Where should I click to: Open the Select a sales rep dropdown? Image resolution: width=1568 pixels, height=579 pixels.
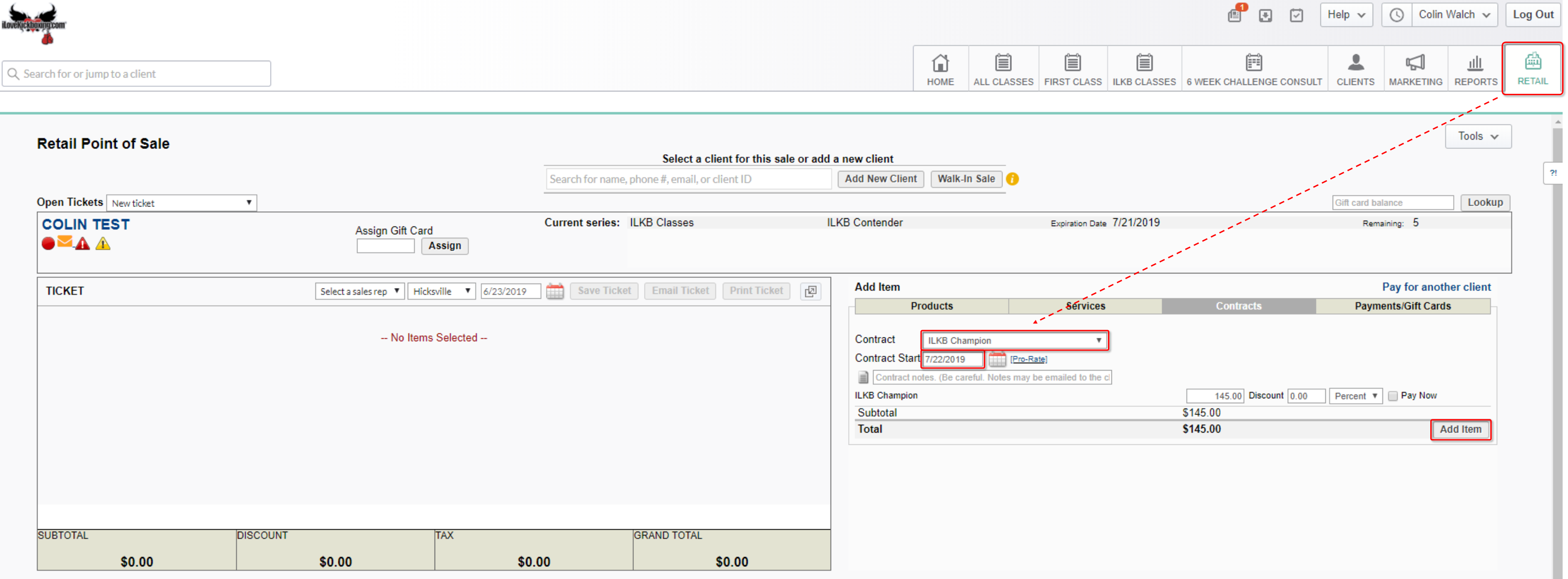pos(359,291)
